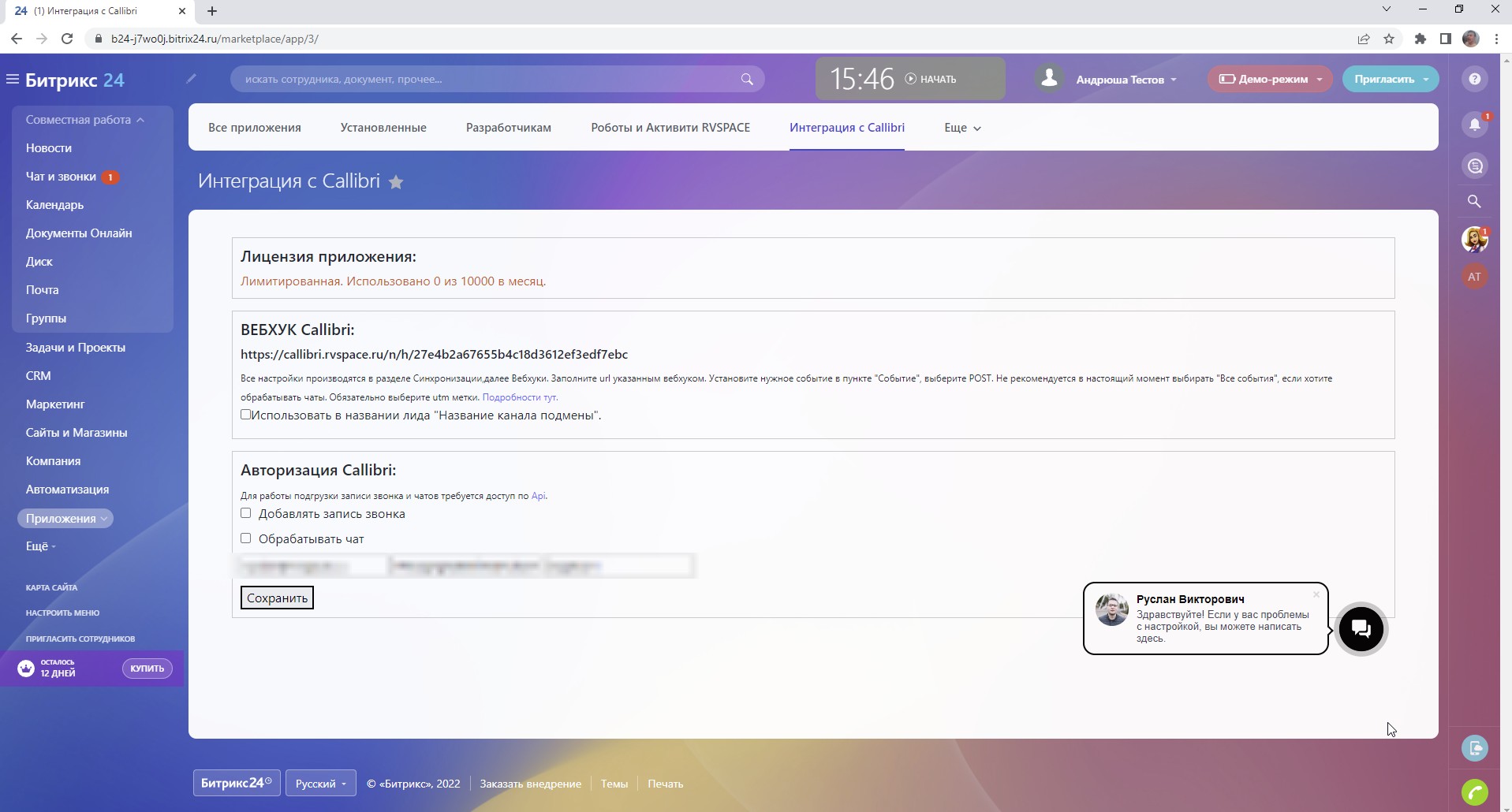This screenshot has width=1512, height=812.
Task: Click the pencil edit icon near logo
Action: click(191, 78)
